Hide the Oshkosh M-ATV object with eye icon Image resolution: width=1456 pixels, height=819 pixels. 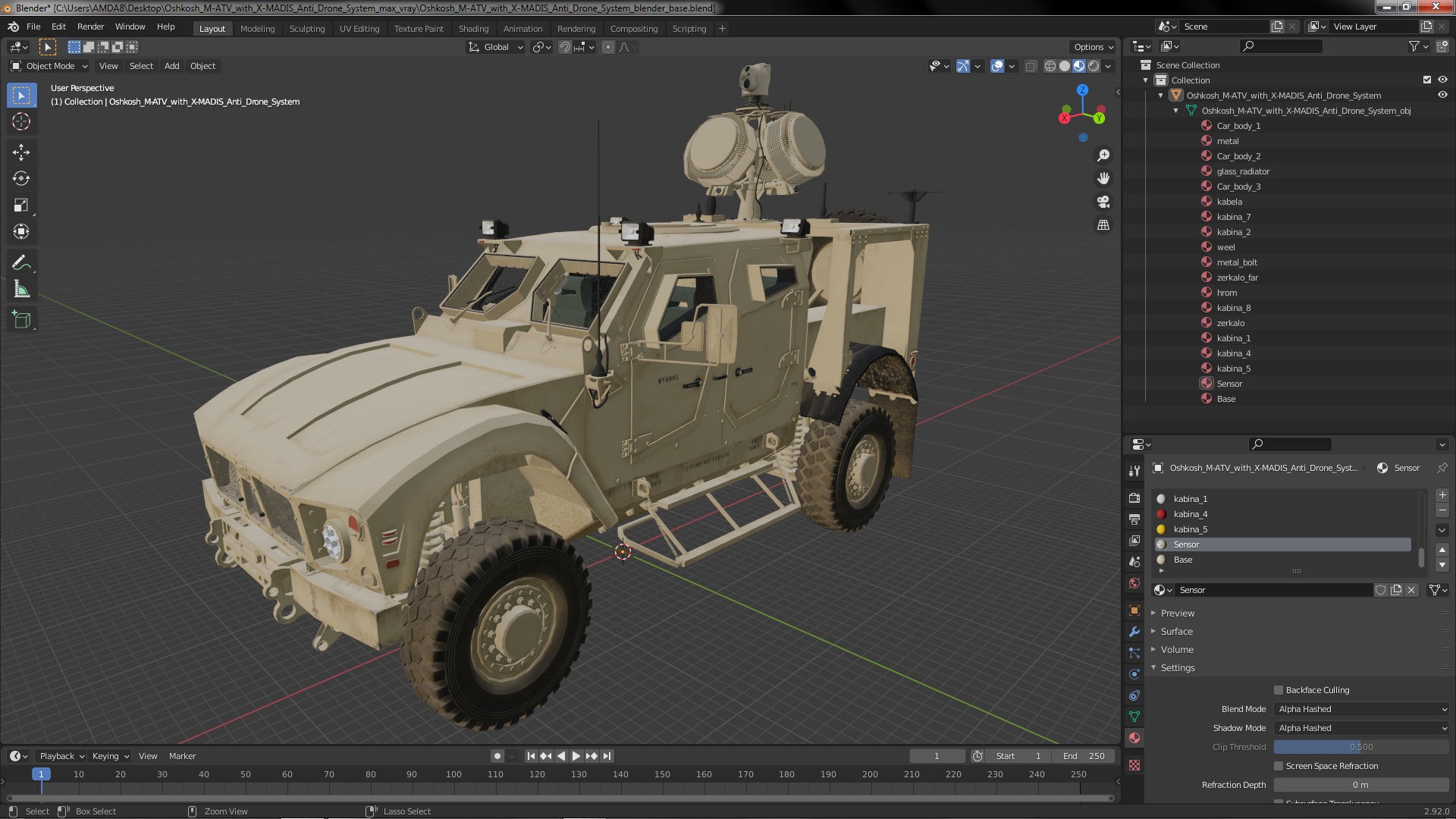pos(1442,96)
